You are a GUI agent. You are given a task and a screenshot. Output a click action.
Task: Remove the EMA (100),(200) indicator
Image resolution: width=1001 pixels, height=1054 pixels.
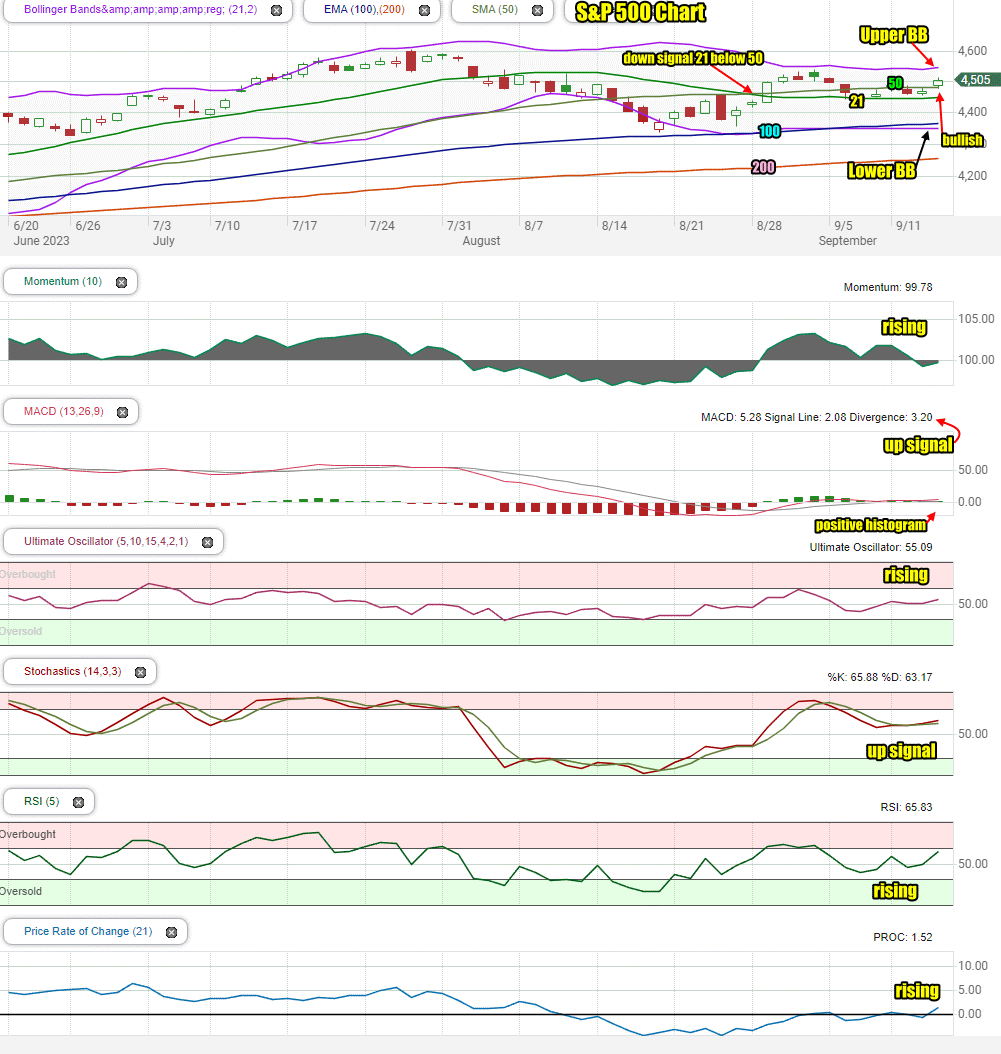[424, 10]
